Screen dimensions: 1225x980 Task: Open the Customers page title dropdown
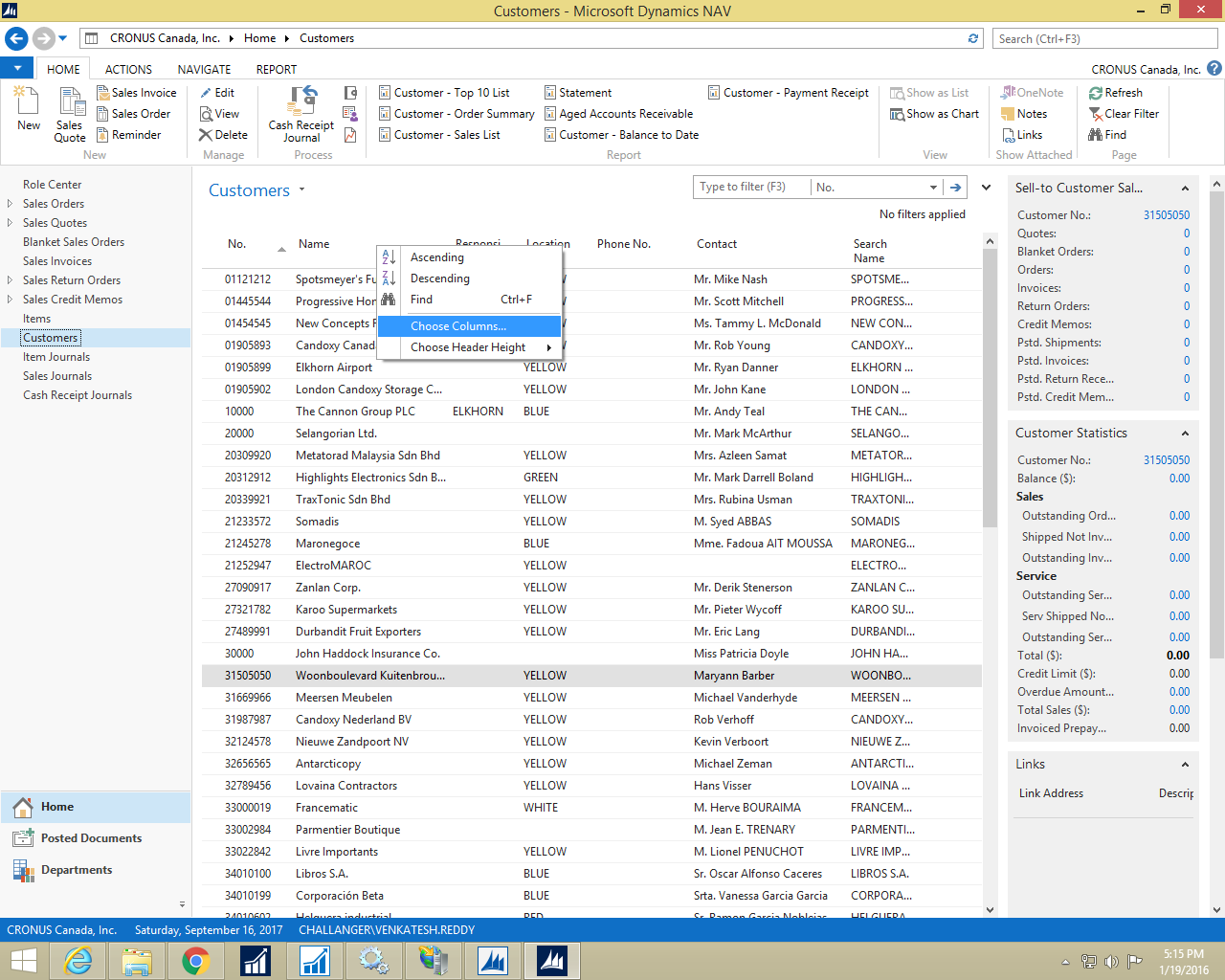(301, 190)
